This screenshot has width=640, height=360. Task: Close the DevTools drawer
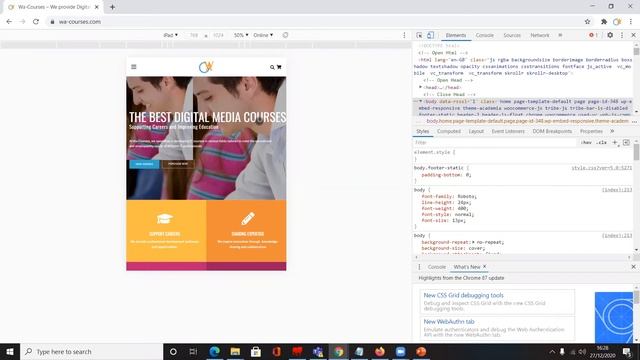tap(633, 267)
